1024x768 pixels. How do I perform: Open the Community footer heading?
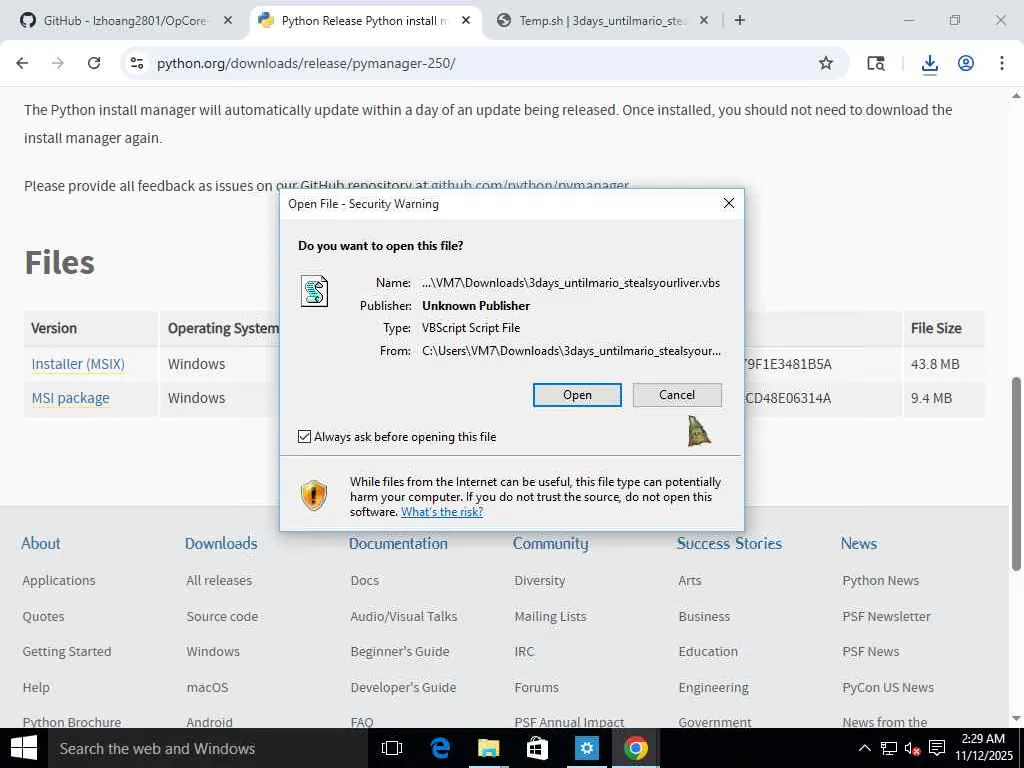click(551, 543)
